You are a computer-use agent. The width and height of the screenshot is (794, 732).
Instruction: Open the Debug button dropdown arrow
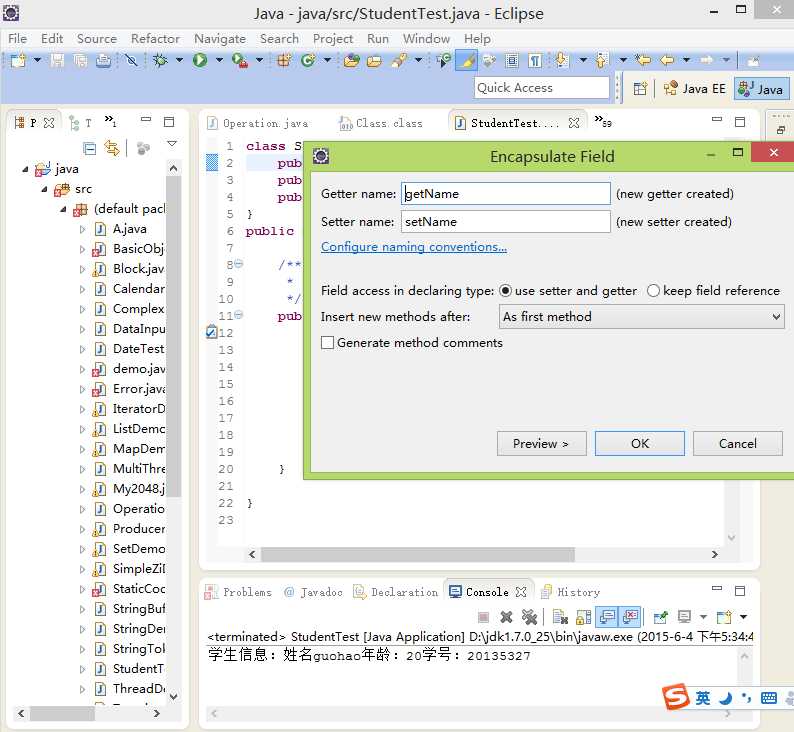[179, 61]
